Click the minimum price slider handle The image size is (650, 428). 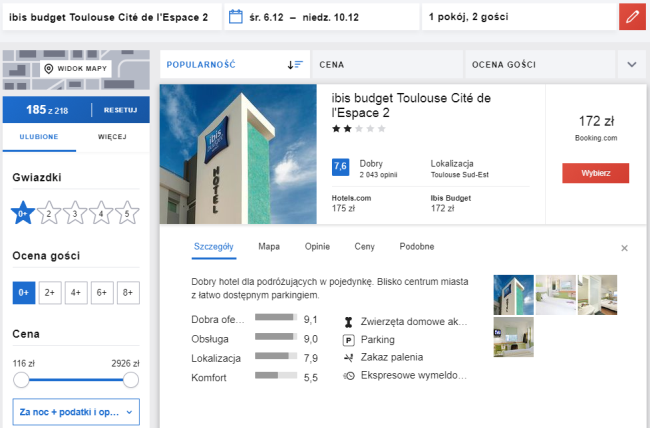pos(21,380)
